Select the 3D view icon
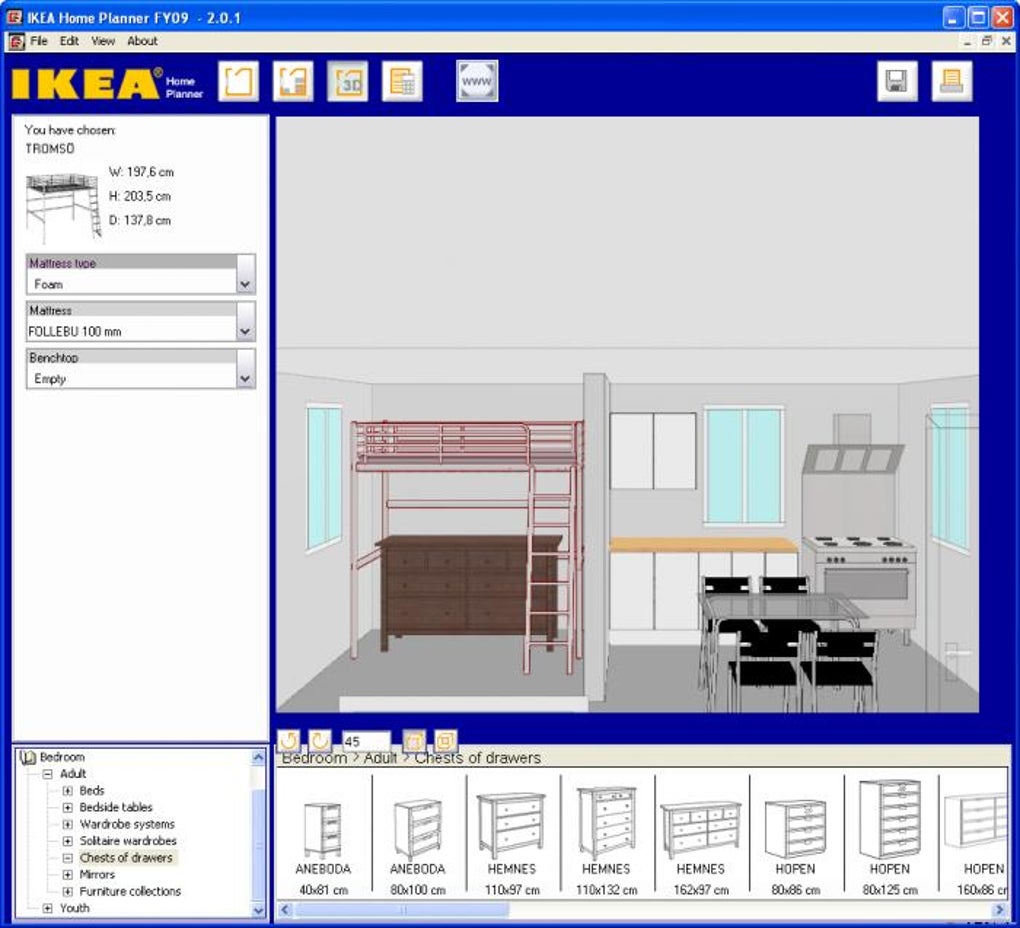Screen dimensions: 1020x928 (x=347, y=82)
